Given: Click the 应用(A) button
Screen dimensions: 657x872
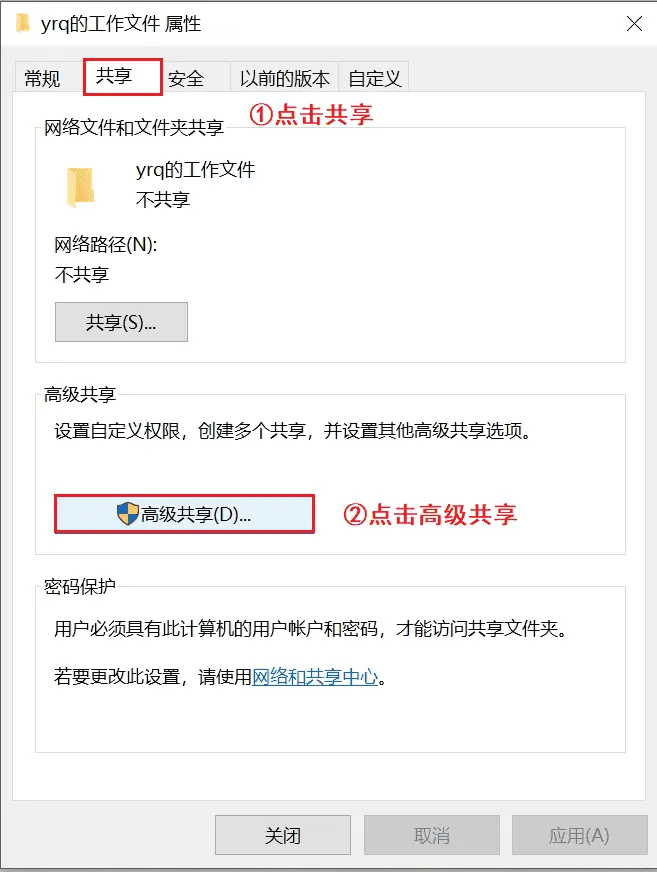Looking at the screenshot, I should pos(579,835).
